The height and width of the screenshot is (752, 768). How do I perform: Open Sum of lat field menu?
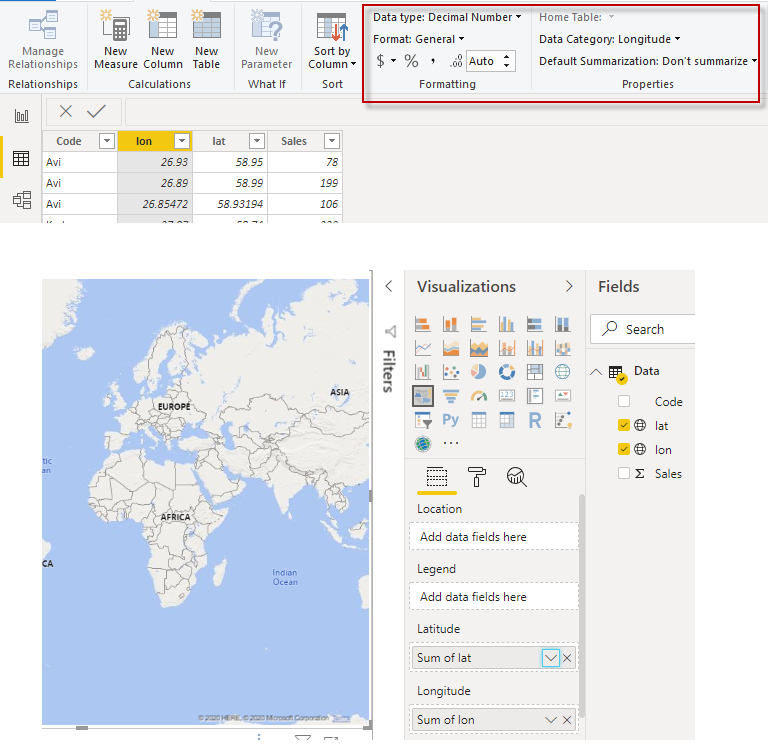[x=551, y=658]
